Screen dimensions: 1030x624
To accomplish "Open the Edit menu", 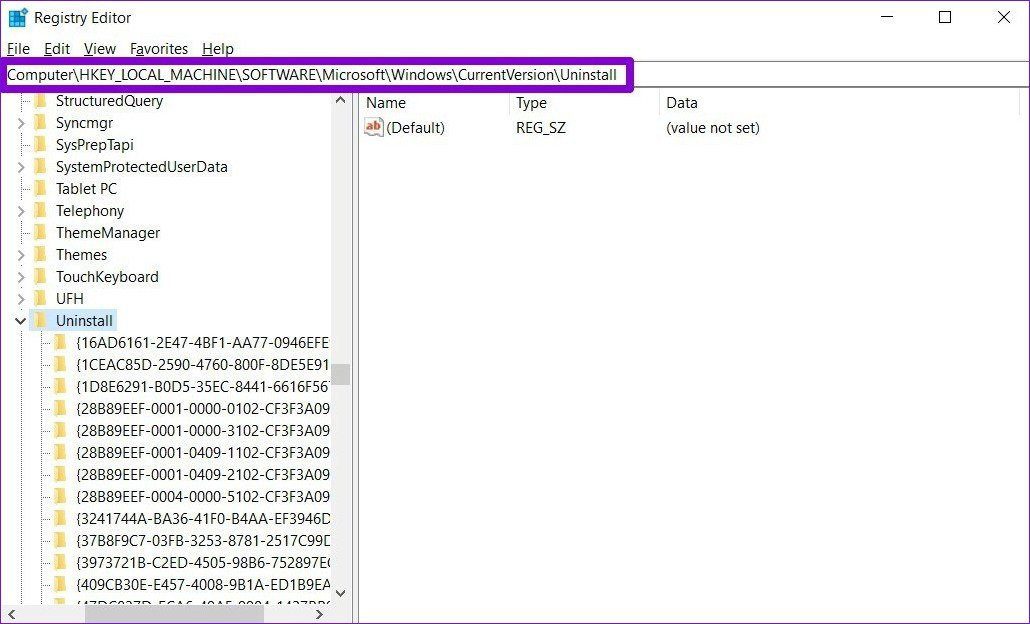I will pyautogui.click(x=57, y=49).
